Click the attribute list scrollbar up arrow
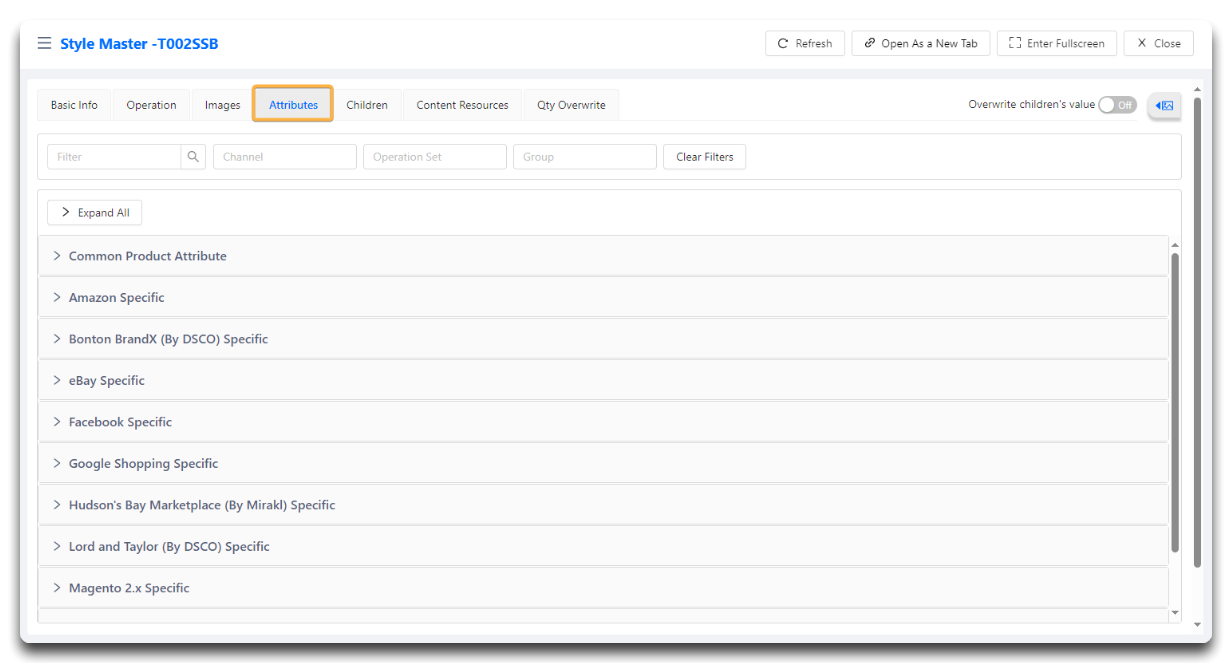The height and width of the screenshot is (663, 1232). pos(1175,245)
